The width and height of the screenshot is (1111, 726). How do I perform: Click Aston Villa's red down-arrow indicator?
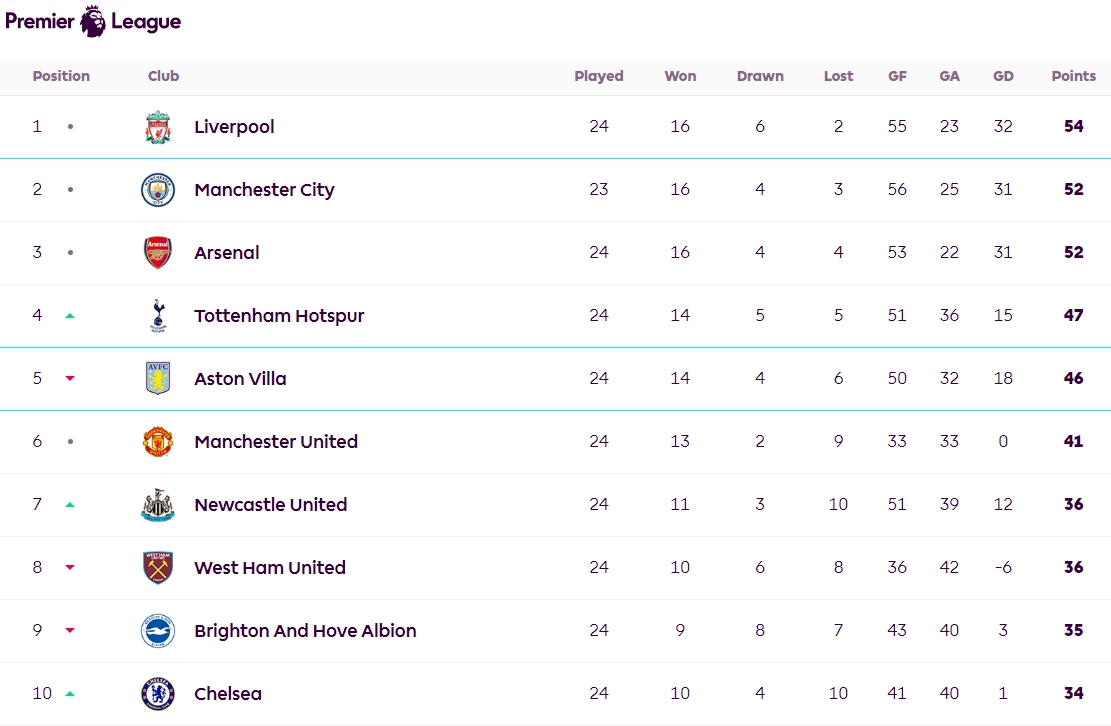click(x=70, y=378)
